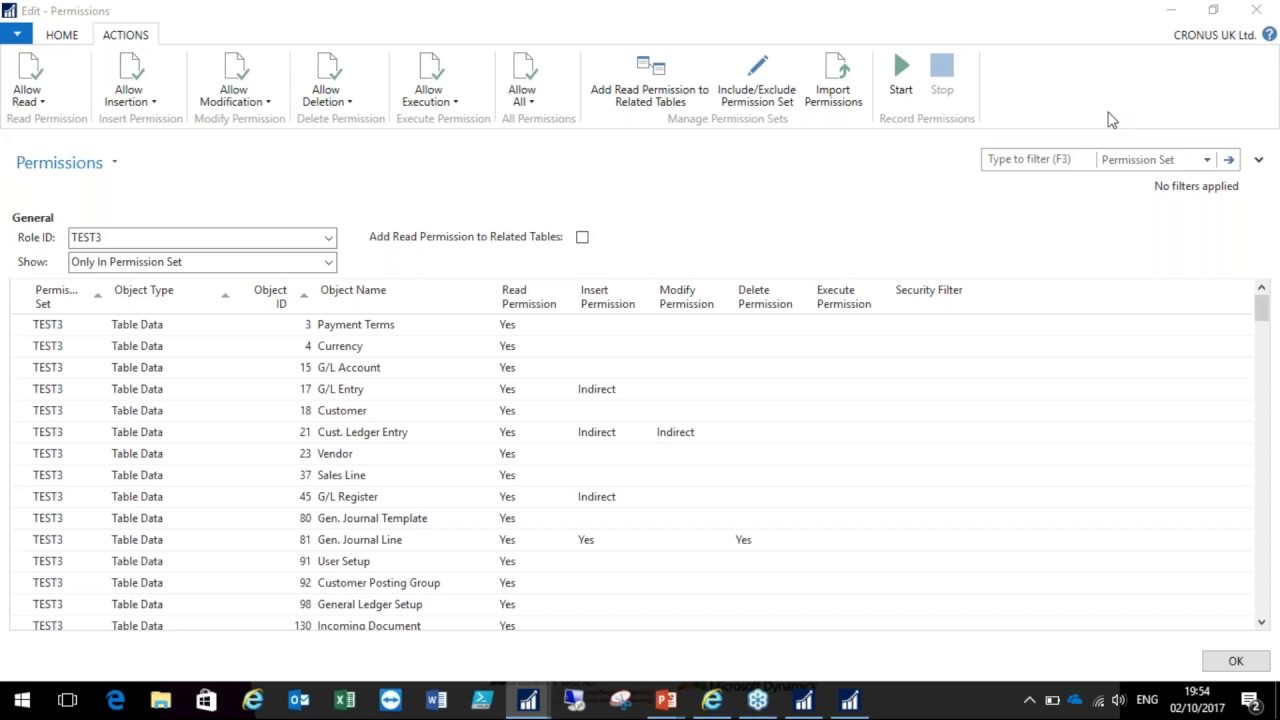Click the Import Permissions action
Screen dimensions: 1280x720
pos(833,81)
